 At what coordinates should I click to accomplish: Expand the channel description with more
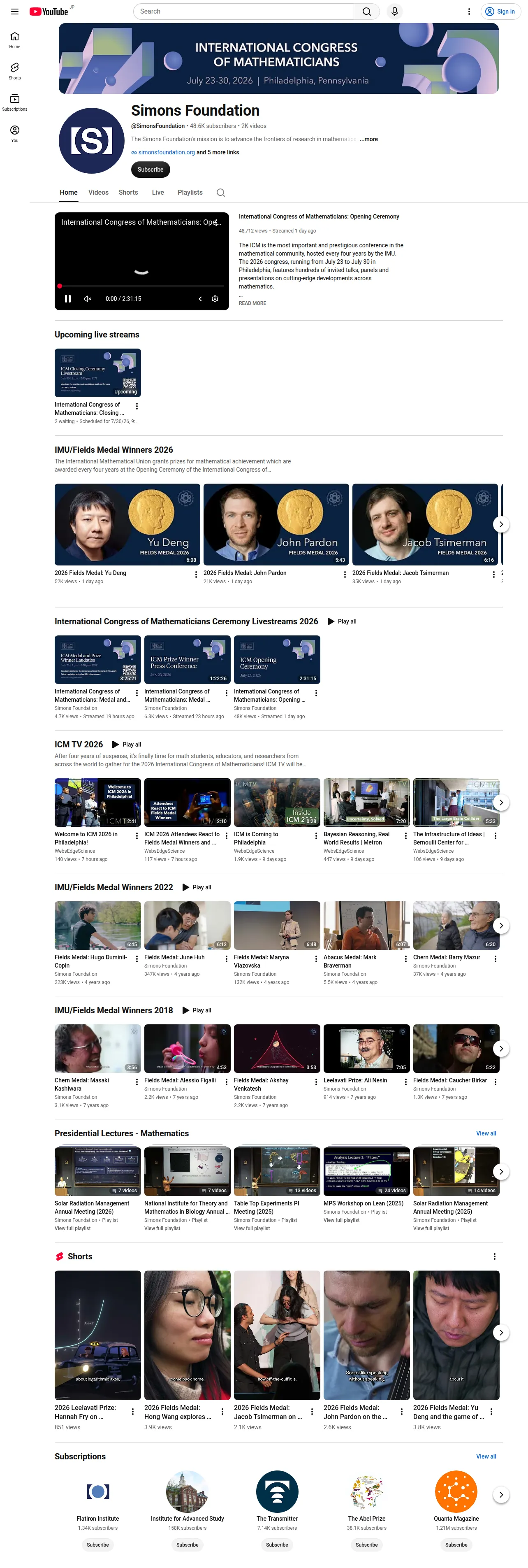click(x=368, y=140)
